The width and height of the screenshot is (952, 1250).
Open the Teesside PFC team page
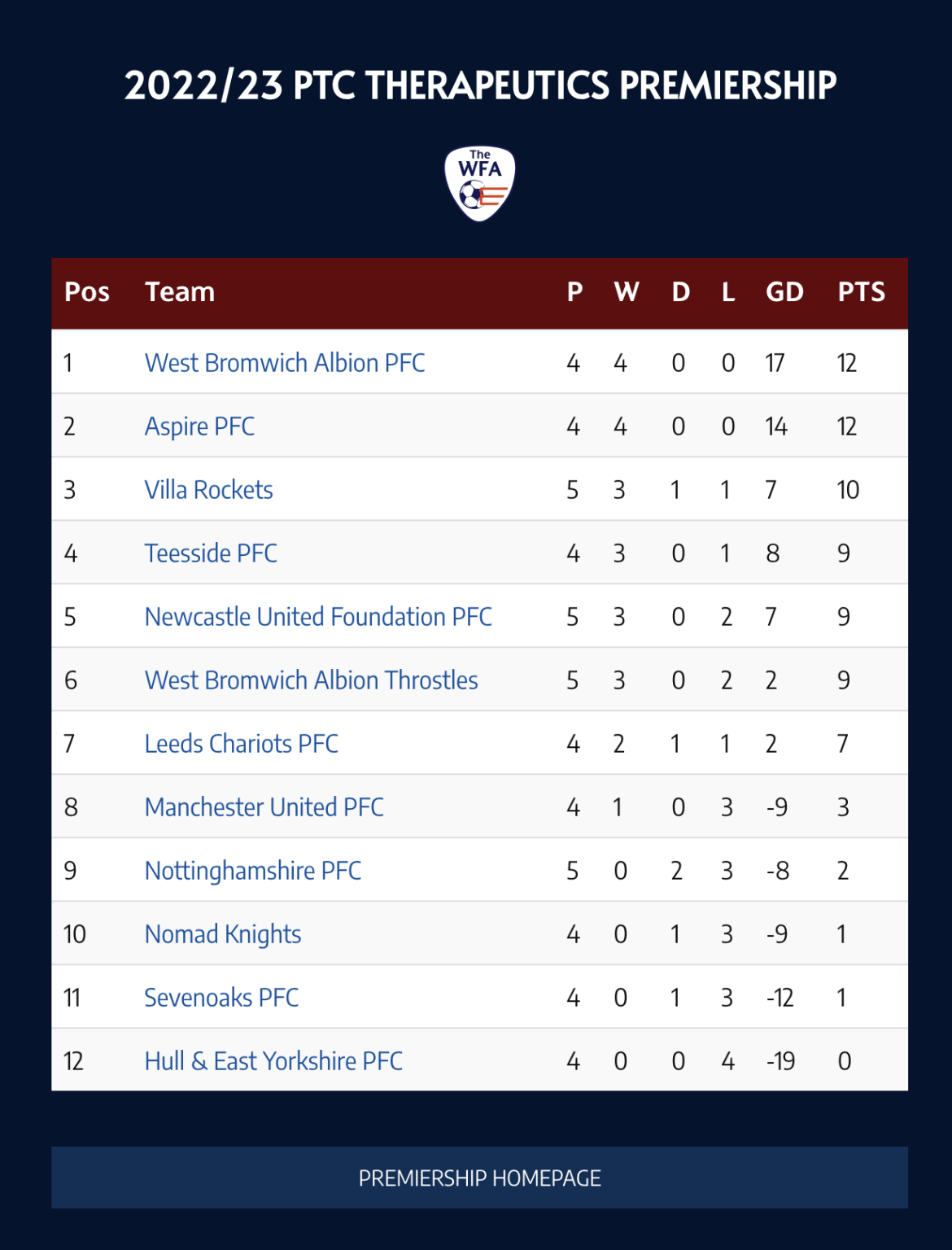(211, 553)
